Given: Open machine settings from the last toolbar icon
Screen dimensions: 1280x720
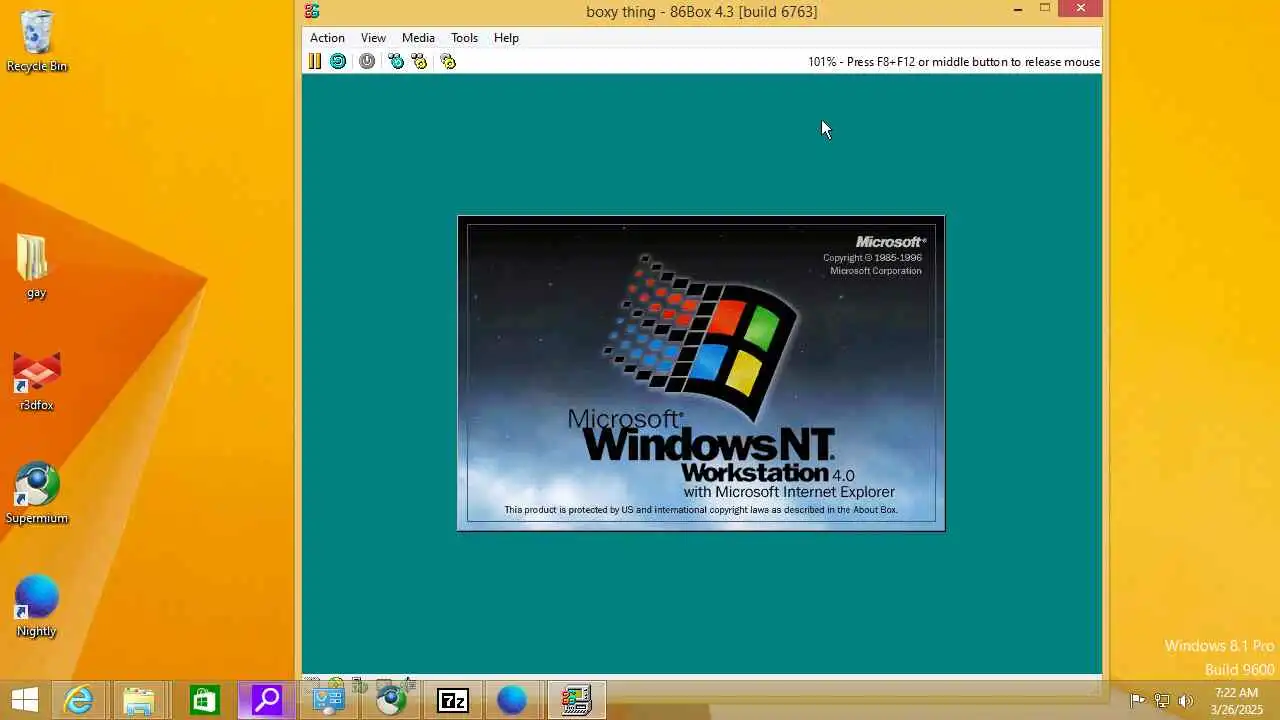Looking at the screenshot, I should (448, 61).
